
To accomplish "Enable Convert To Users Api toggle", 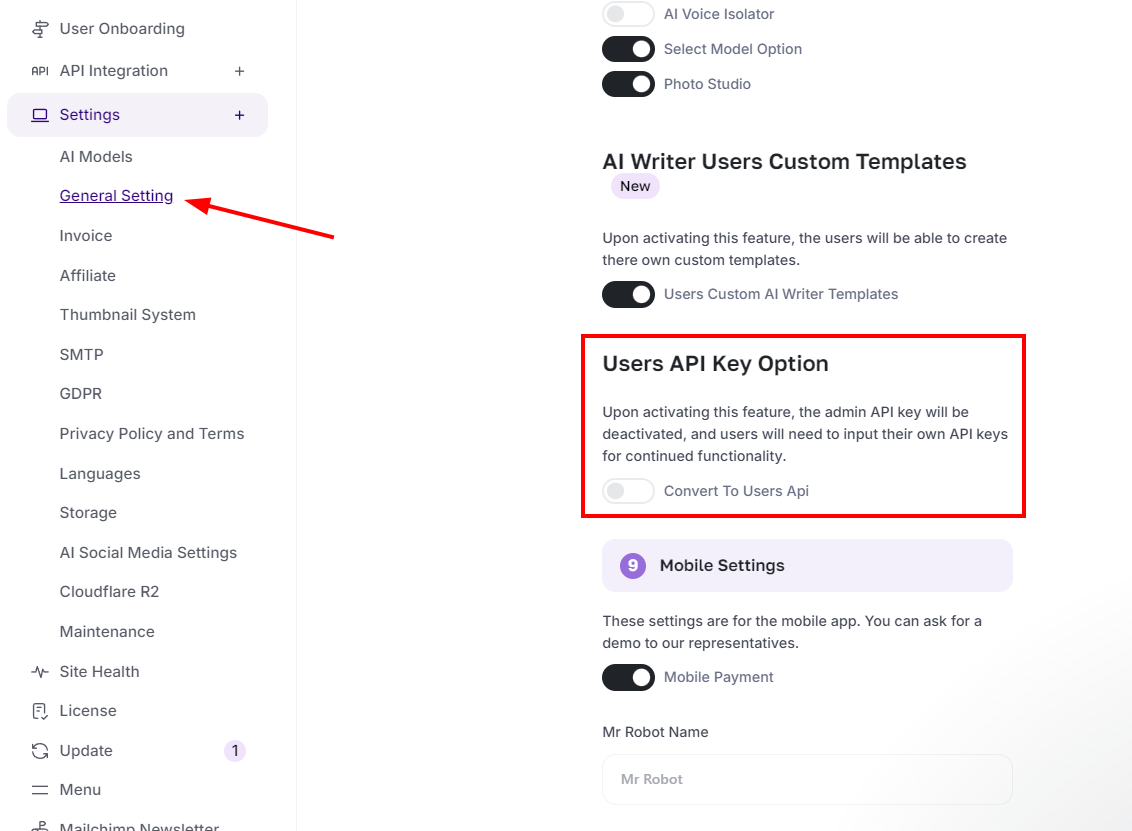I will (x=628, y=491).
